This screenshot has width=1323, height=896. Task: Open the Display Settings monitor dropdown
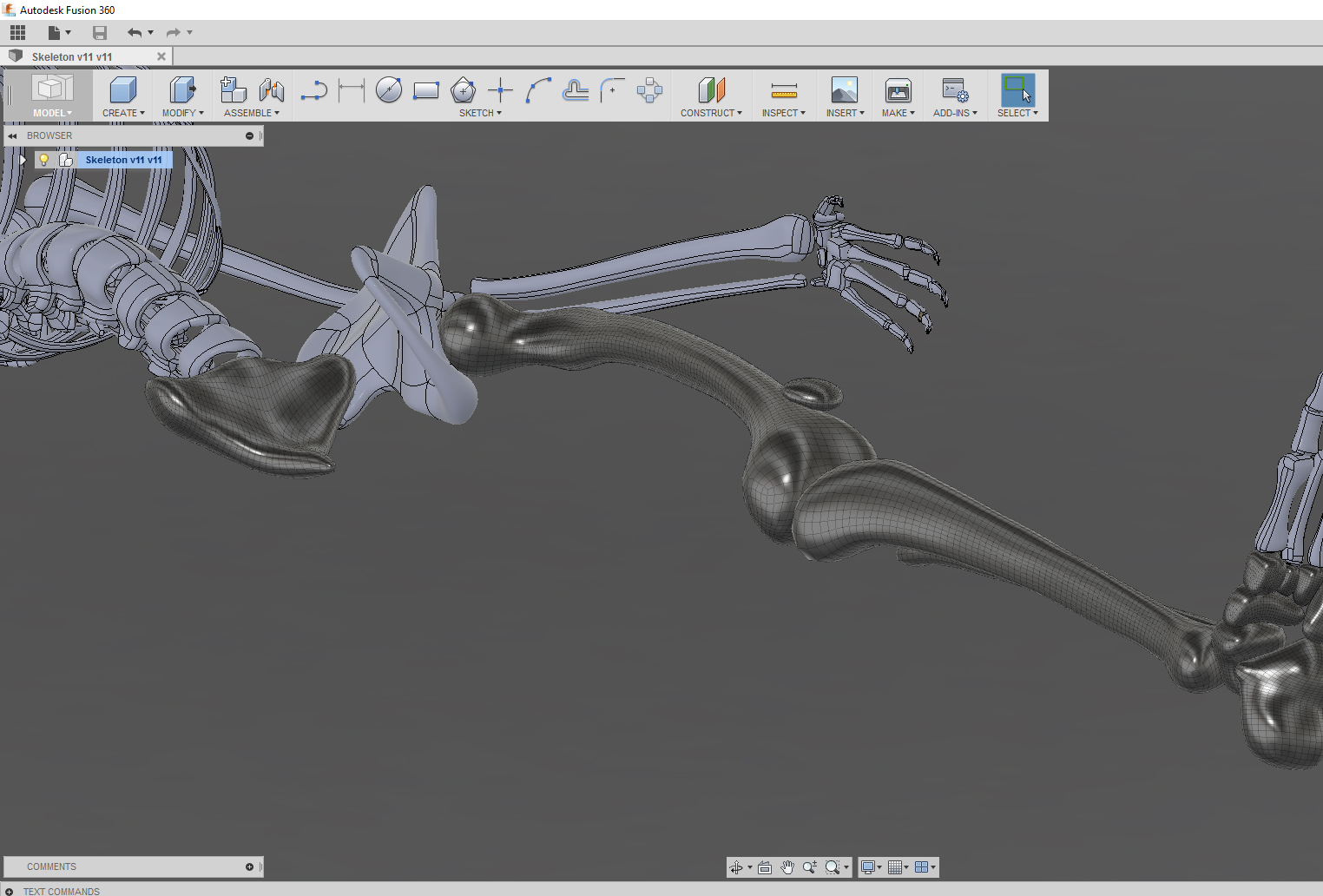pyautogui.click(x=871, y=867)
